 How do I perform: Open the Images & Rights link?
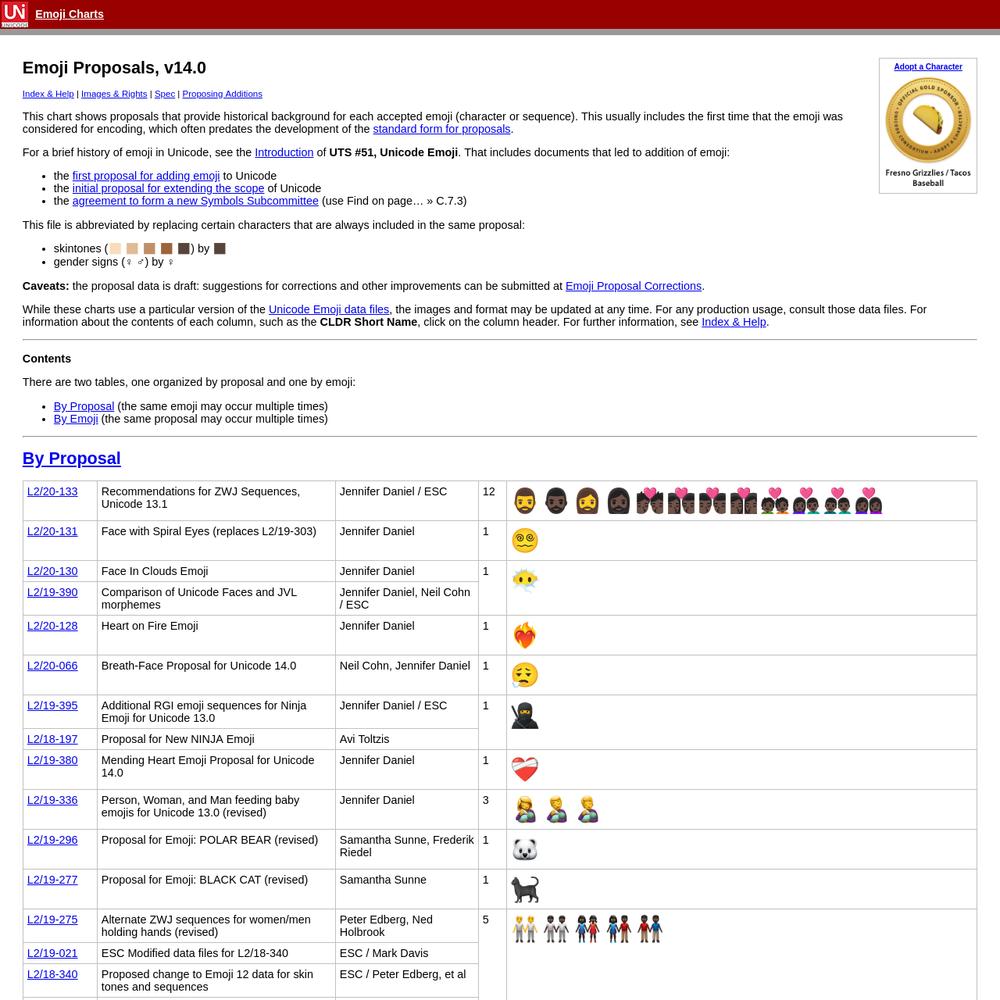pyautogui.click(x=114, y=94)
